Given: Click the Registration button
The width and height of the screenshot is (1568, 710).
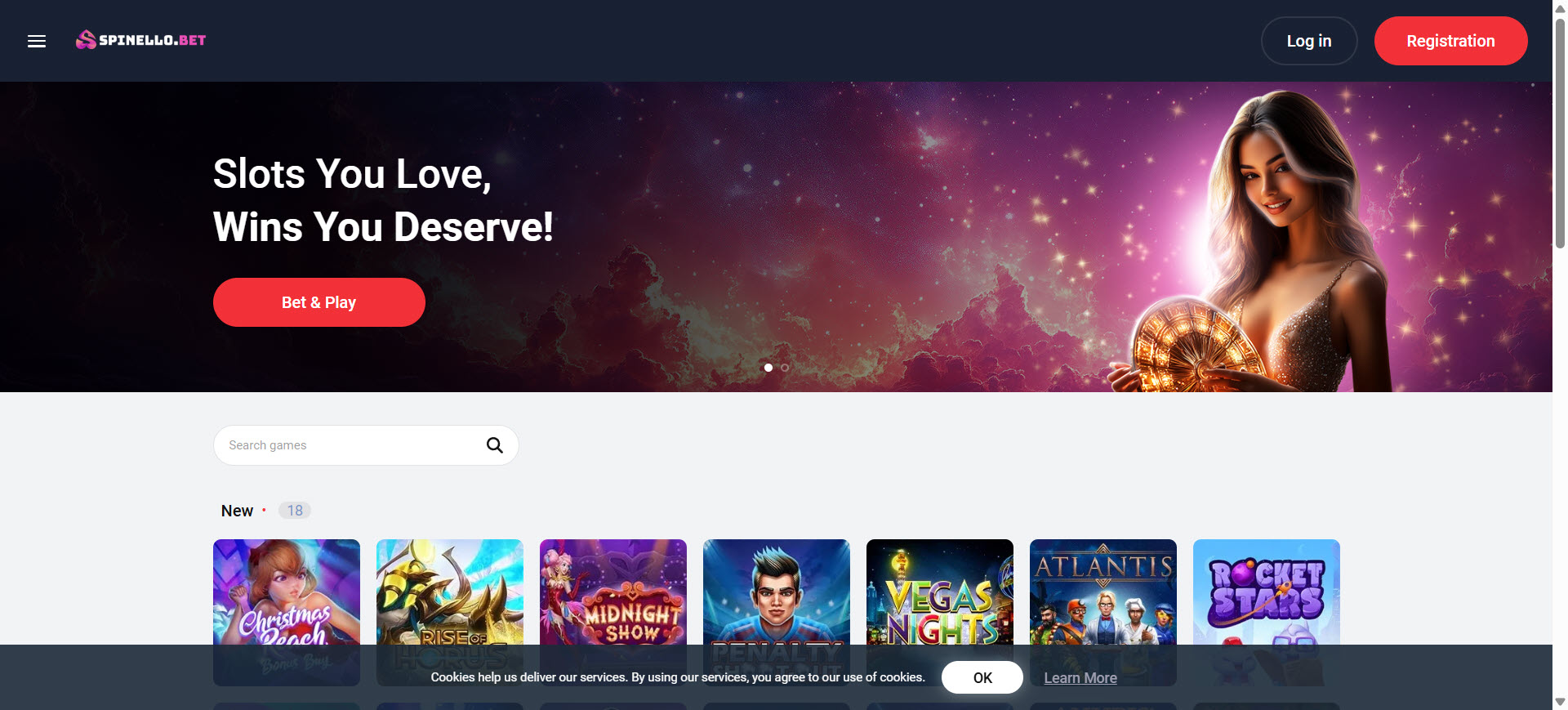Looking at the screenshot, I should (x=1450, y=41).
